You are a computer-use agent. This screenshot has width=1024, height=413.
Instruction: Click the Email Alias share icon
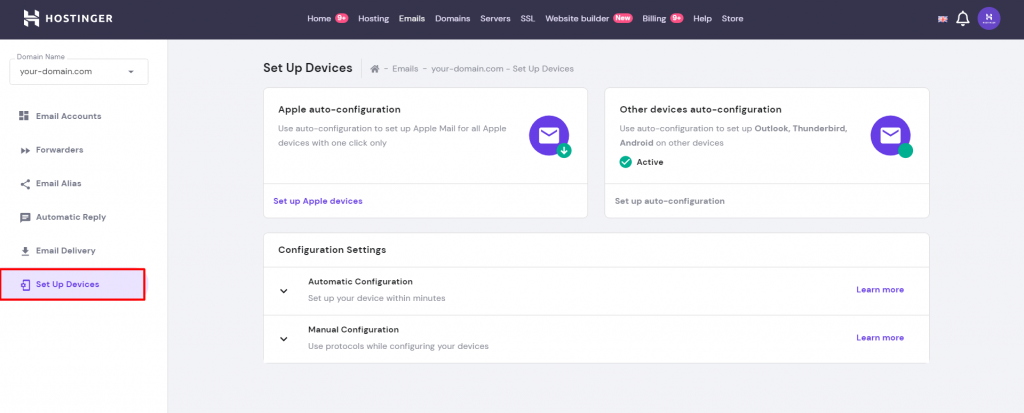point(25,184)
